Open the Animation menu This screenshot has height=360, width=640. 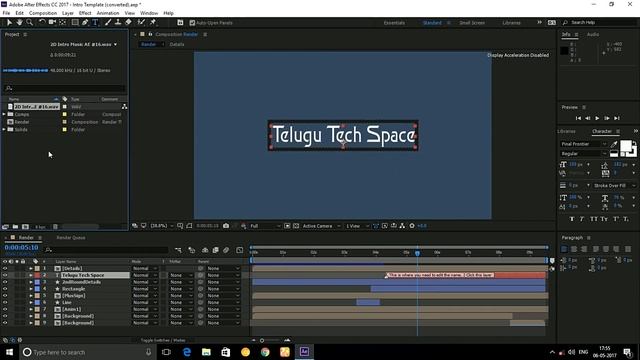[x=108, y=13]
